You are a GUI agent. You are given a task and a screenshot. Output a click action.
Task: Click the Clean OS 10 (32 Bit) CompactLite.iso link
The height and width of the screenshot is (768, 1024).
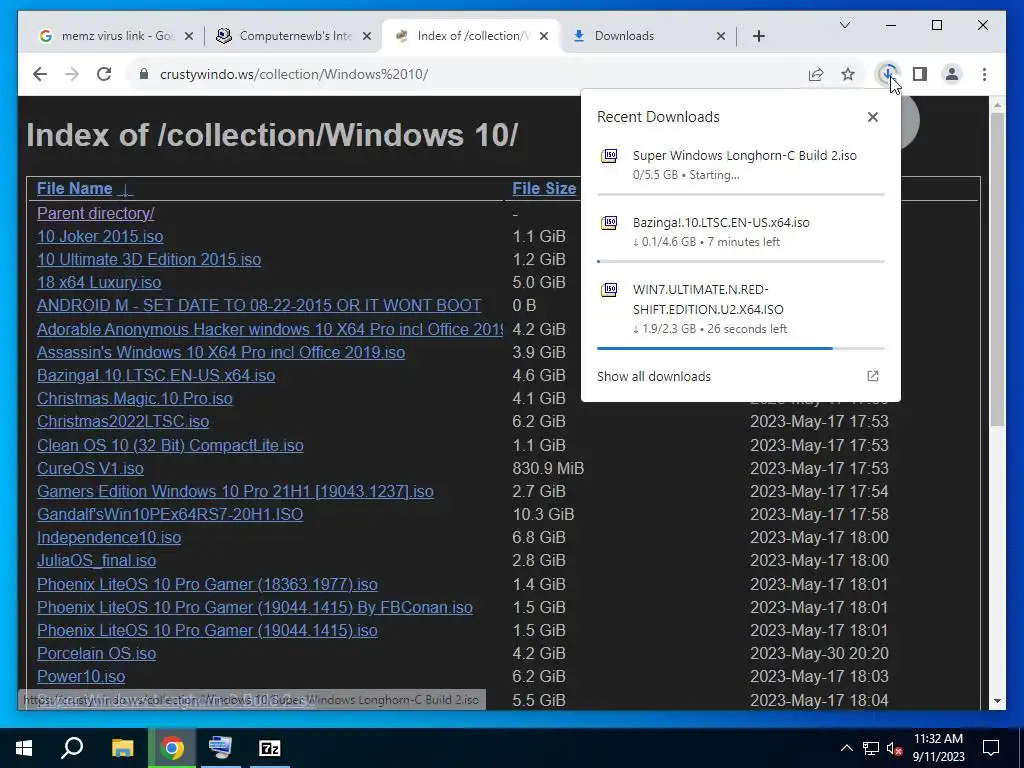click(x=170, y=445)
